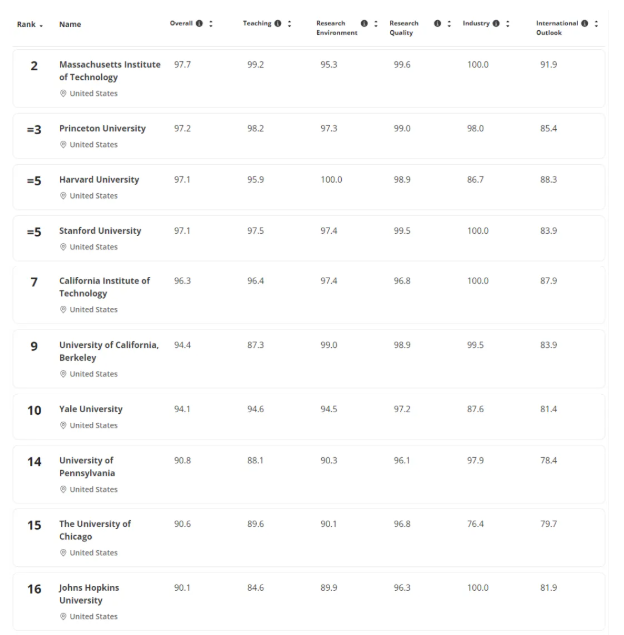The image size is (624, 635).
Task: Click location pin icon under Princeton University
Action: click(63, 145)
